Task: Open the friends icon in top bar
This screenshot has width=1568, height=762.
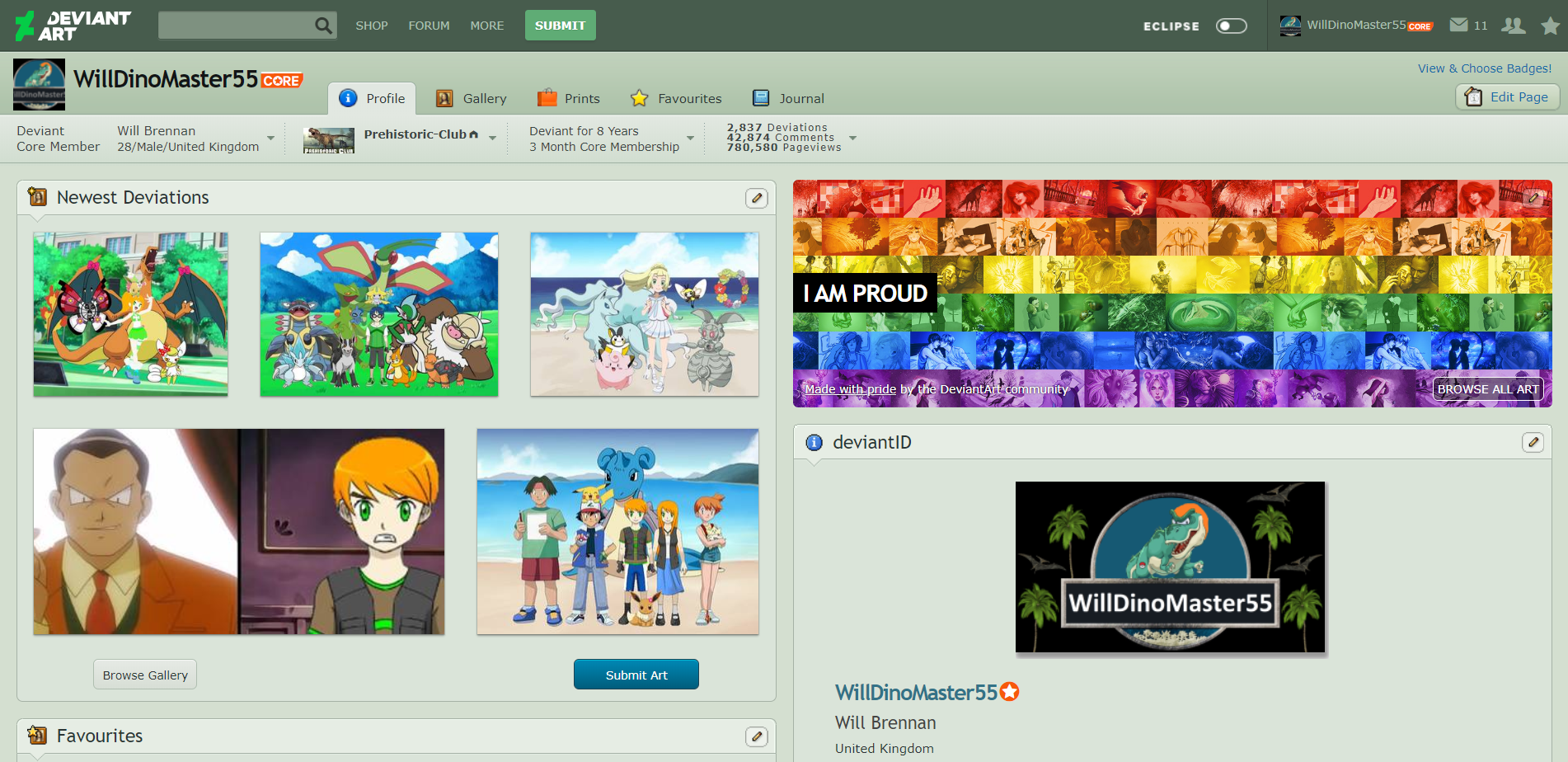Action: [x=1513, y=26]
